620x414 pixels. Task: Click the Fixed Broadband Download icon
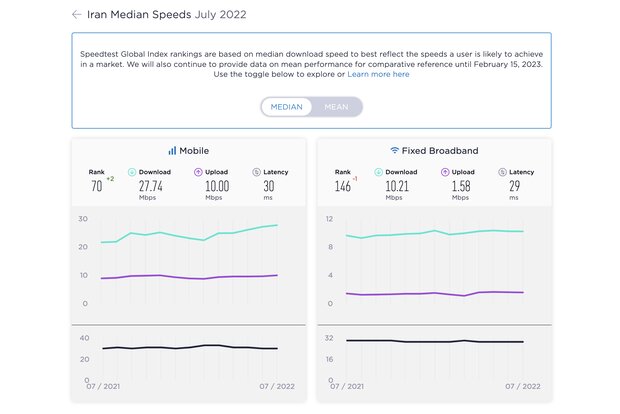click(x=380, y=172)
